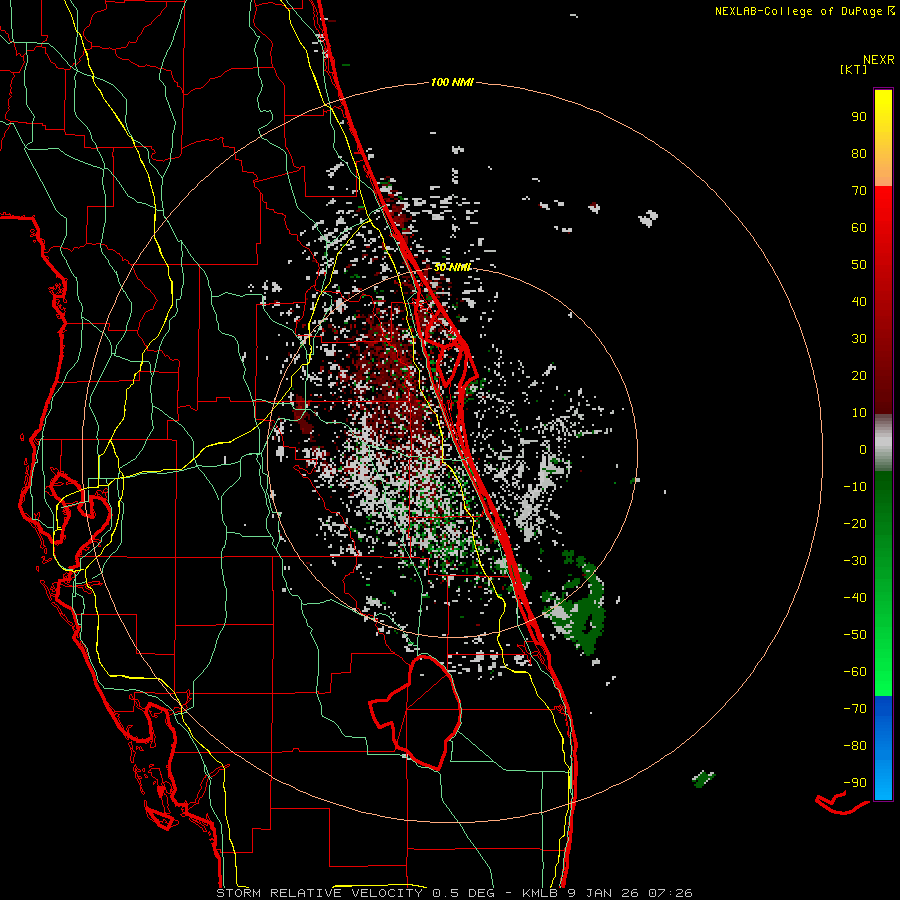Click the -20 value on velocity scale
900x900 pixels.
pyautogui.click(x=855, y=523)
